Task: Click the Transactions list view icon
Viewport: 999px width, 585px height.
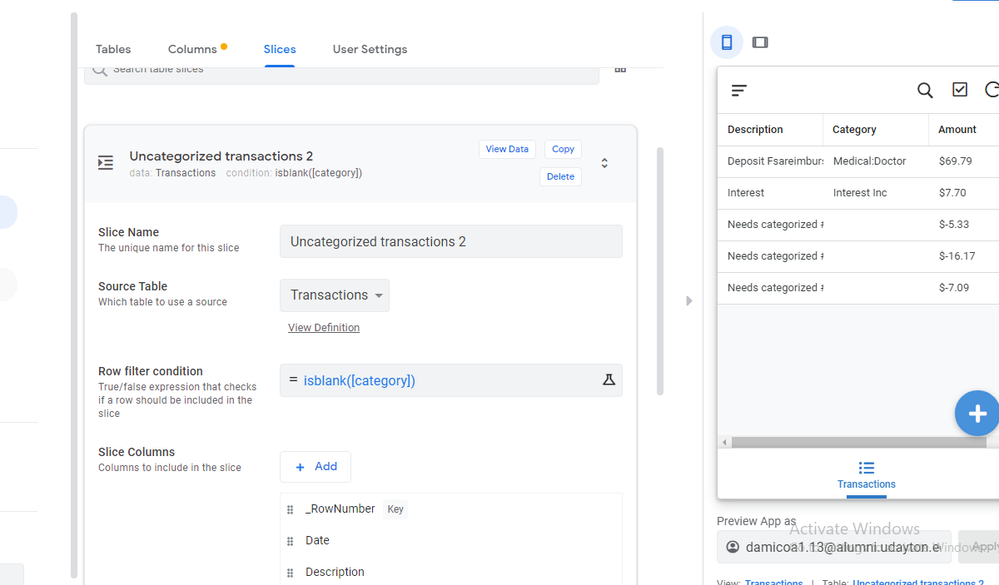Action: click(866, 468)
